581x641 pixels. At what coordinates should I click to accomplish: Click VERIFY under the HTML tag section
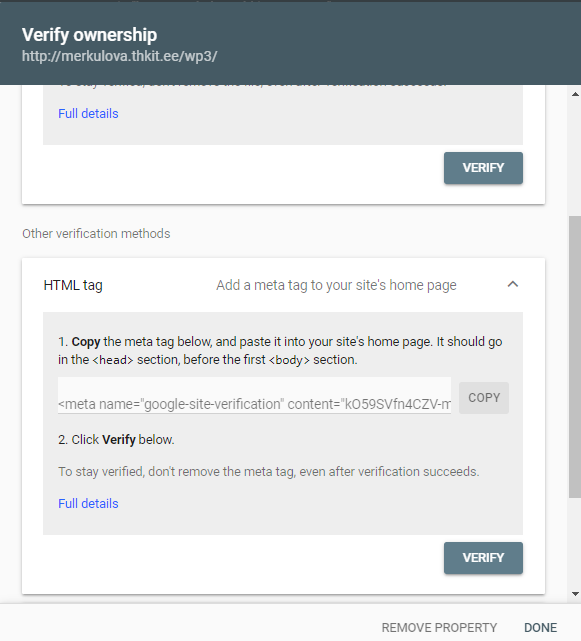[x=483, y=558]
